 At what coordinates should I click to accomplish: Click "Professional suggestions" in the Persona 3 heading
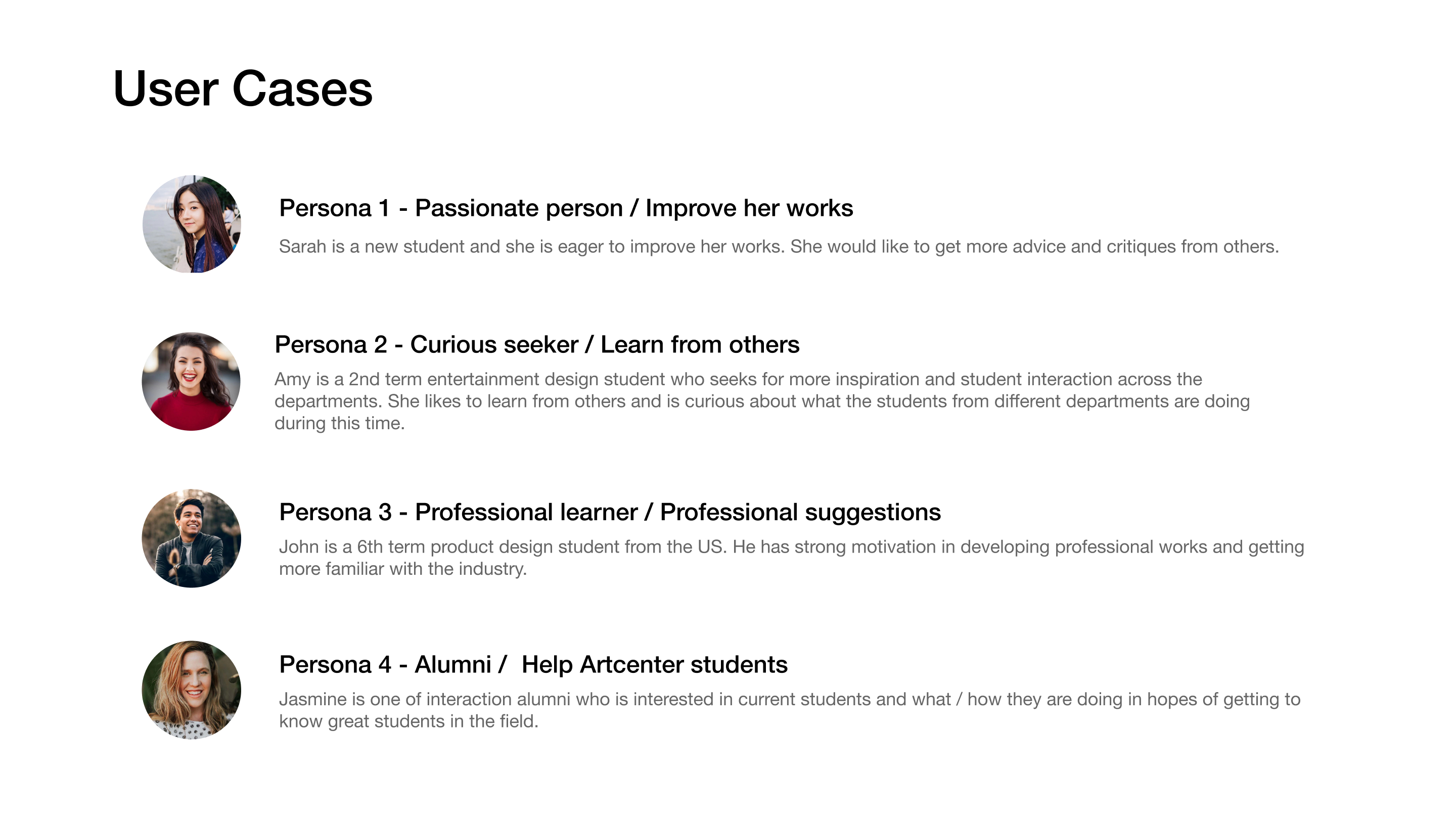(800, 512)
